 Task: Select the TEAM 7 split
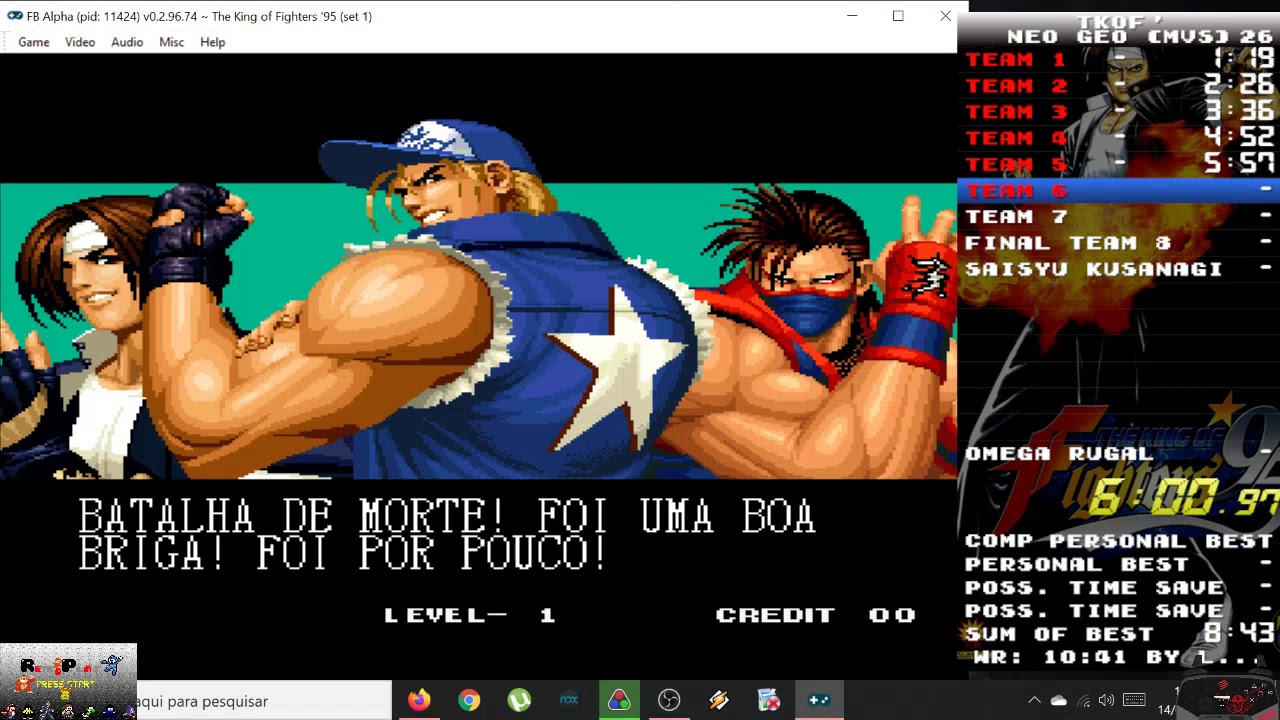[1118, 216]
